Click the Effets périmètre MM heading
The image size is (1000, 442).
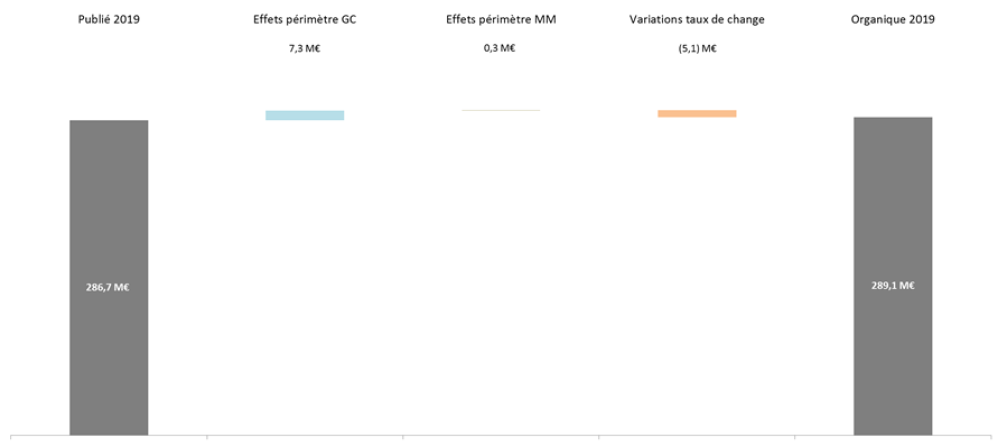click(x=501, y=19)
